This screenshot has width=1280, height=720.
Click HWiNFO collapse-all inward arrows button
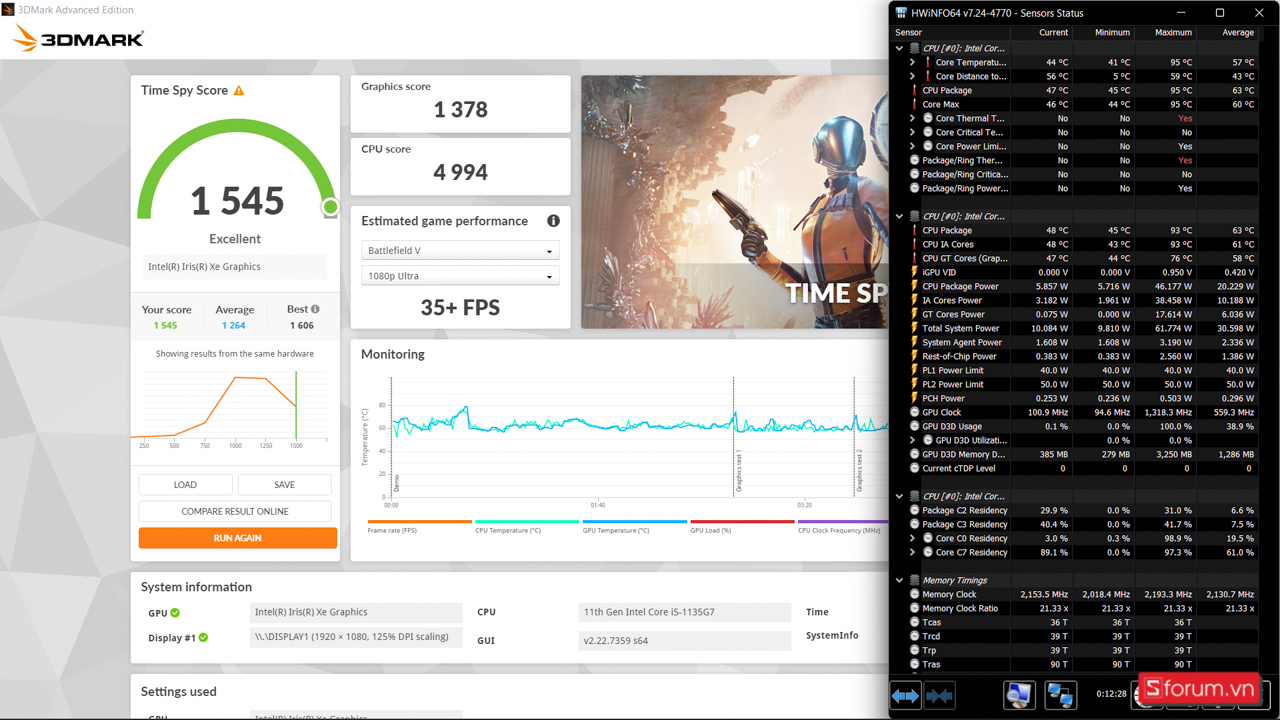click(x=939, y=695)
